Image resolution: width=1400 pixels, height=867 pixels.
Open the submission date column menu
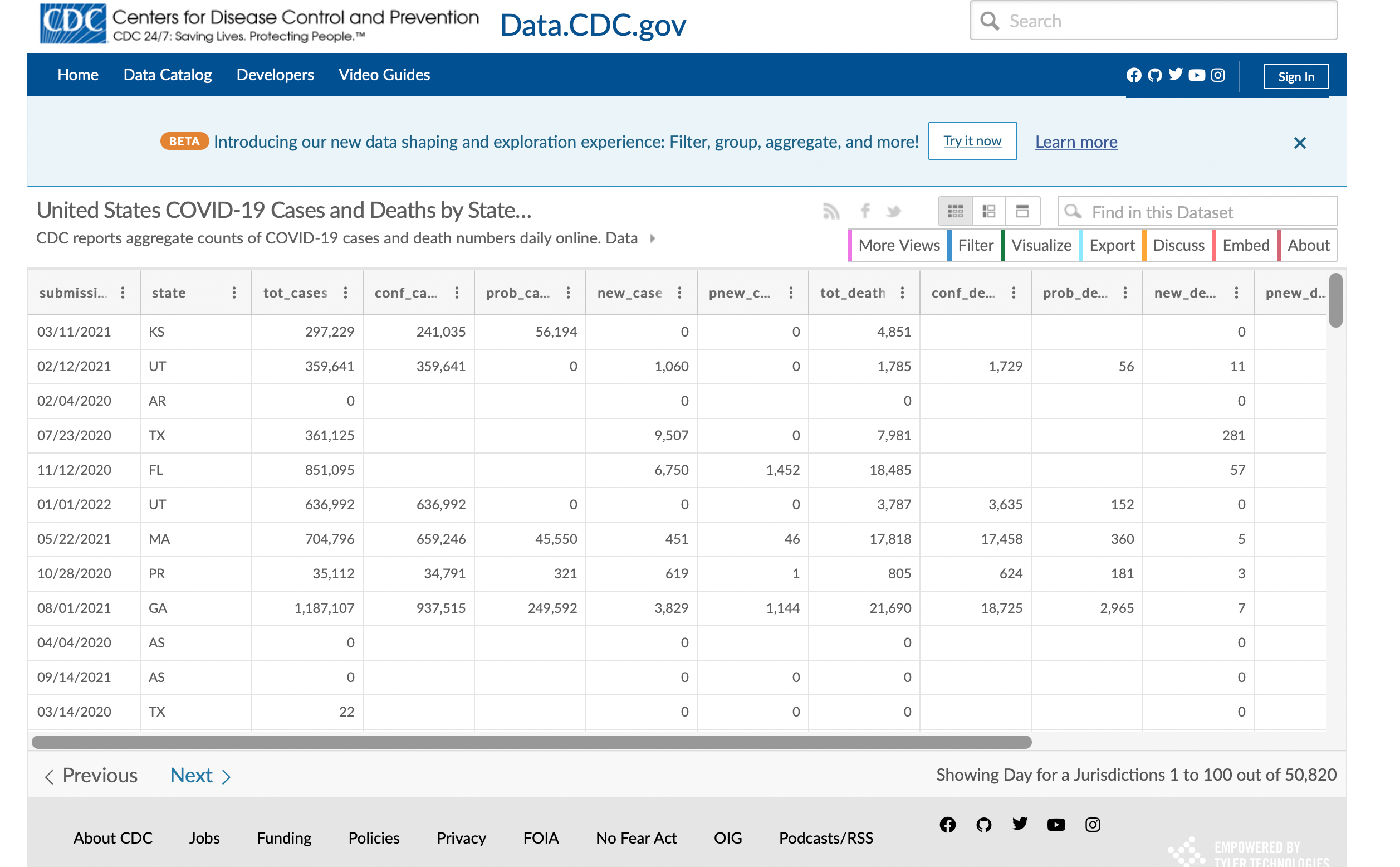point(123,293)
